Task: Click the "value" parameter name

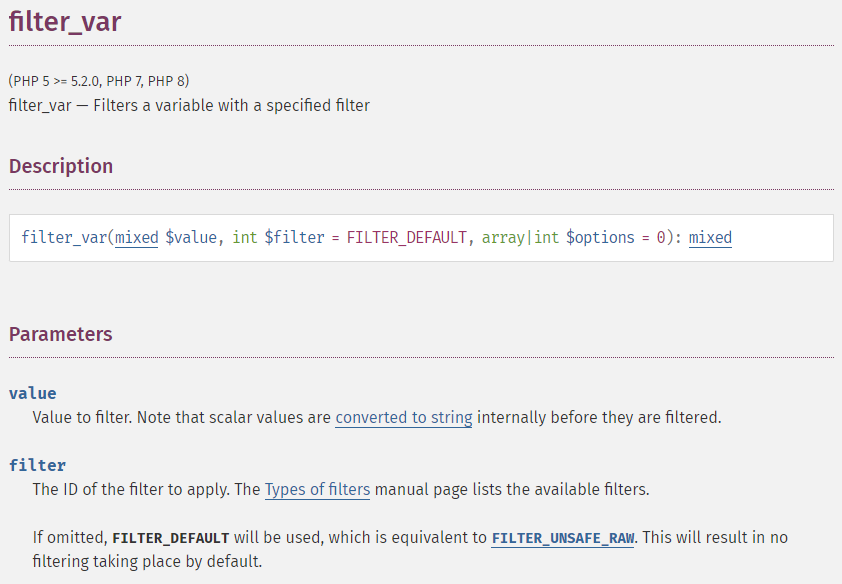Action: pos(33,393)
